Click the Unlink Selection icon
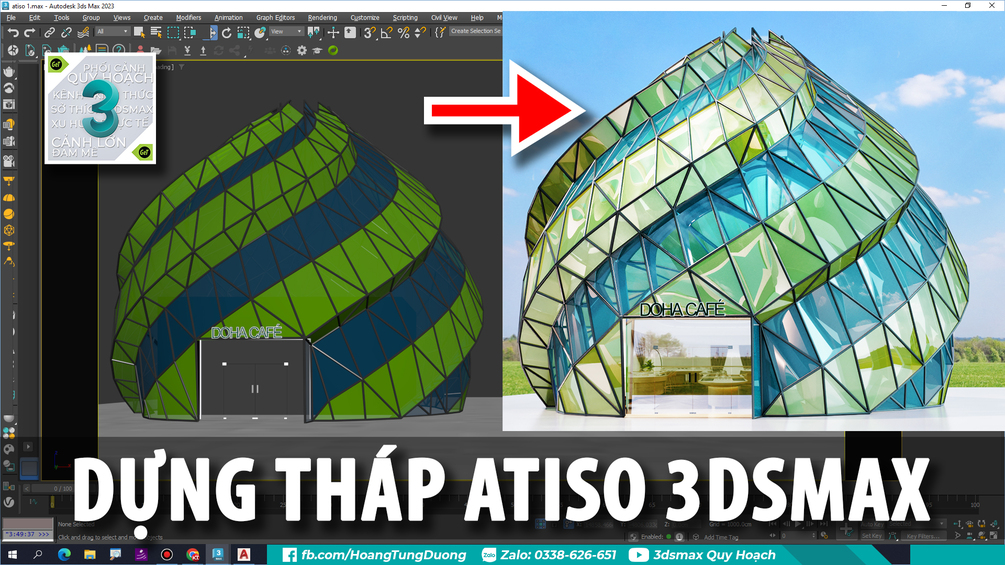This screenshot has width=1005, height=565. [66, 32]
